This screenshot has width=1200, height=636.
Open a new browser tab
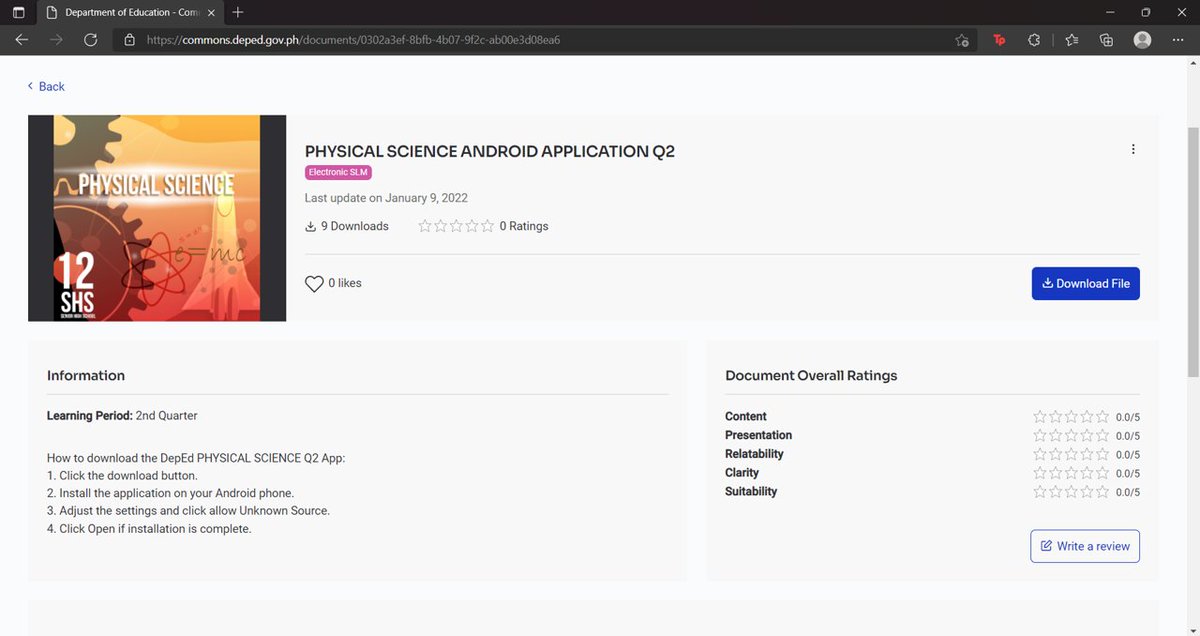click(x=238, y=13)
